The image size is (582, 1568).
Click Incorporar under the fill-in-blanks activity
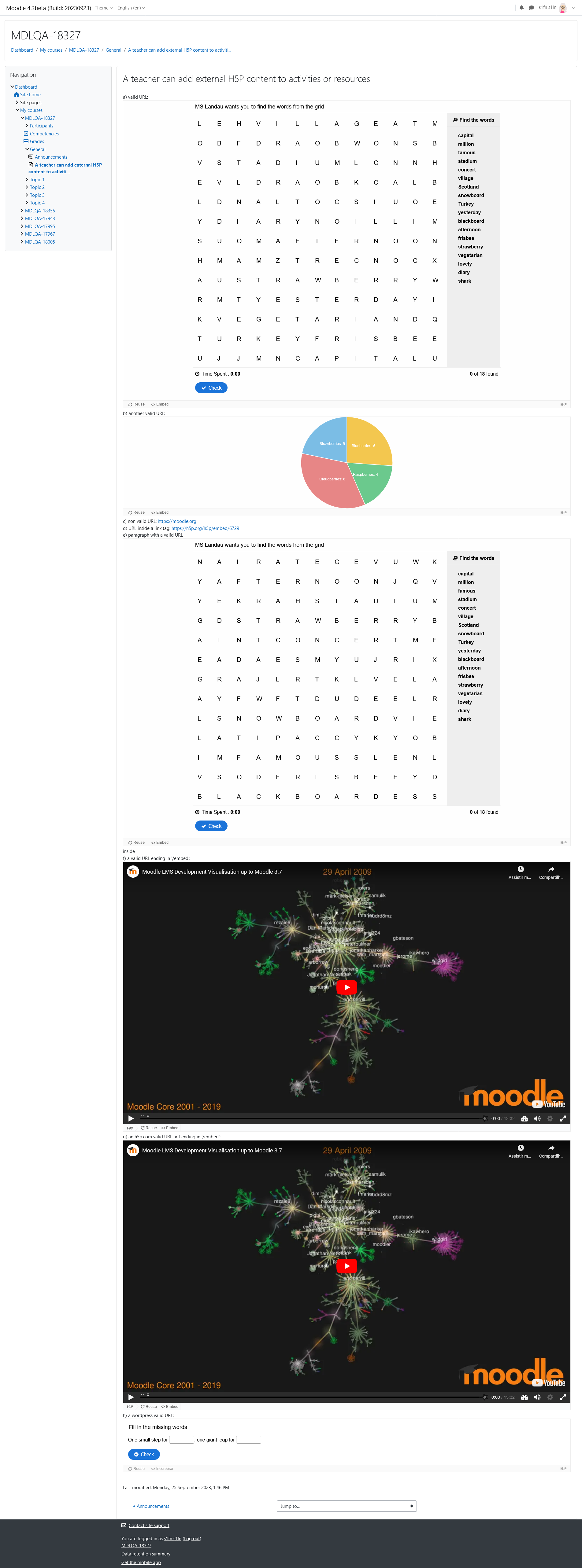click(162, 1469)
